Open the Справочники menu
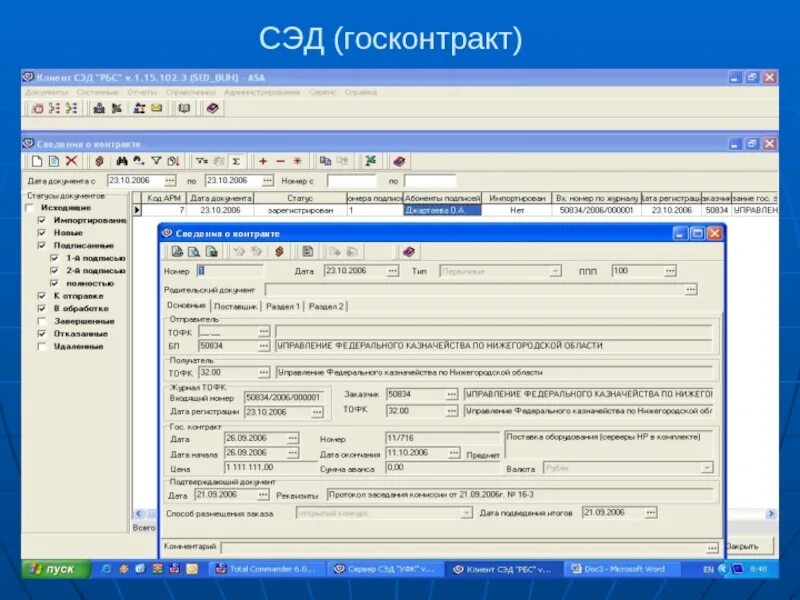 pyautogui.click(x=190, y=92)
